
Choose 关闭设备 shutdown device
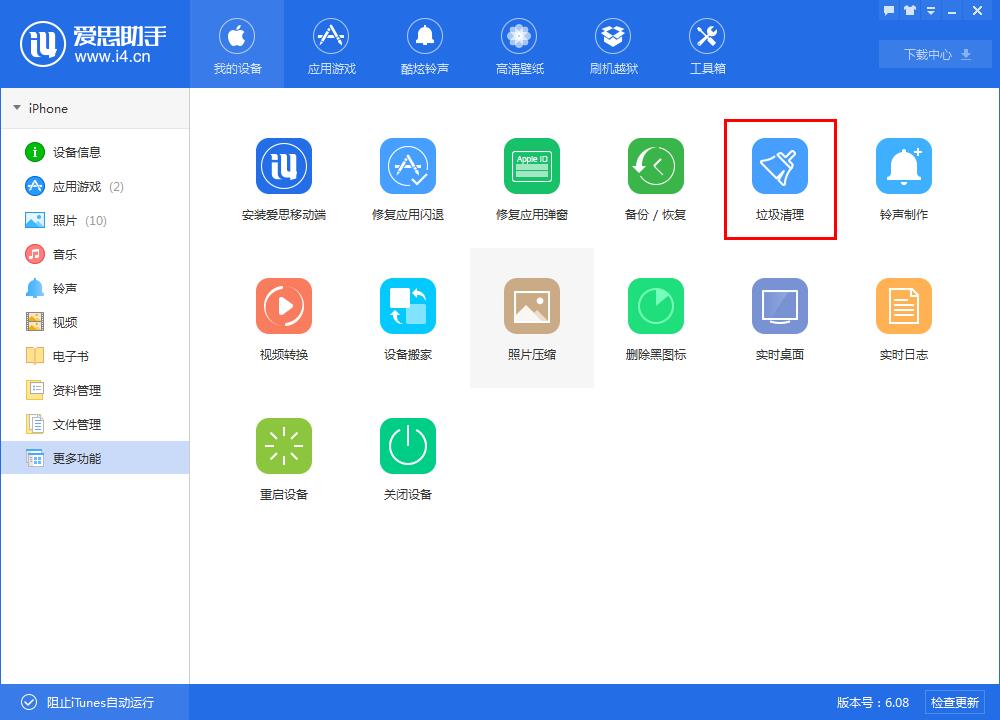tap(408, 459)
